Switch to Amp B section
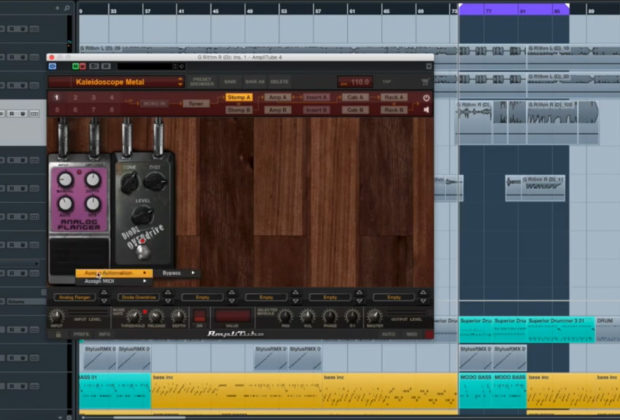 click(278, 110)
